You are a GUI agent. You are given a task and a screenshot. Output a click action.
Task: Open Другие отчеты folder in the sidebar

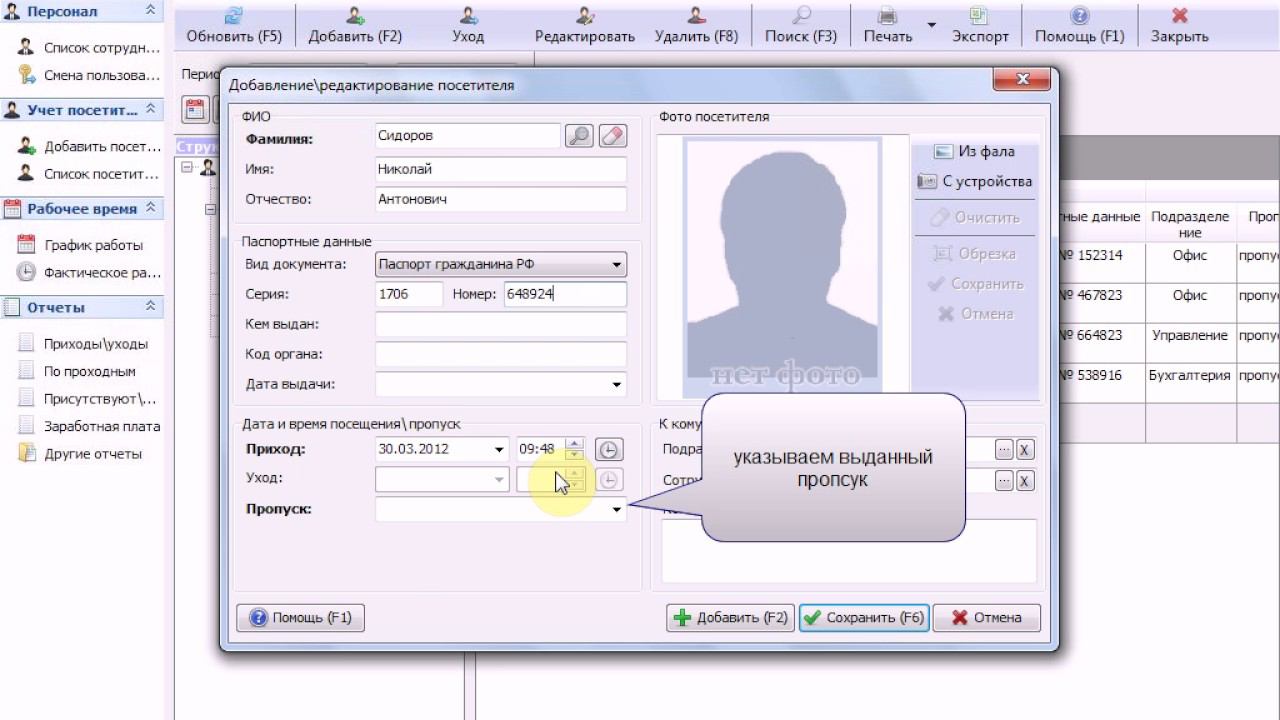[80, 454]
